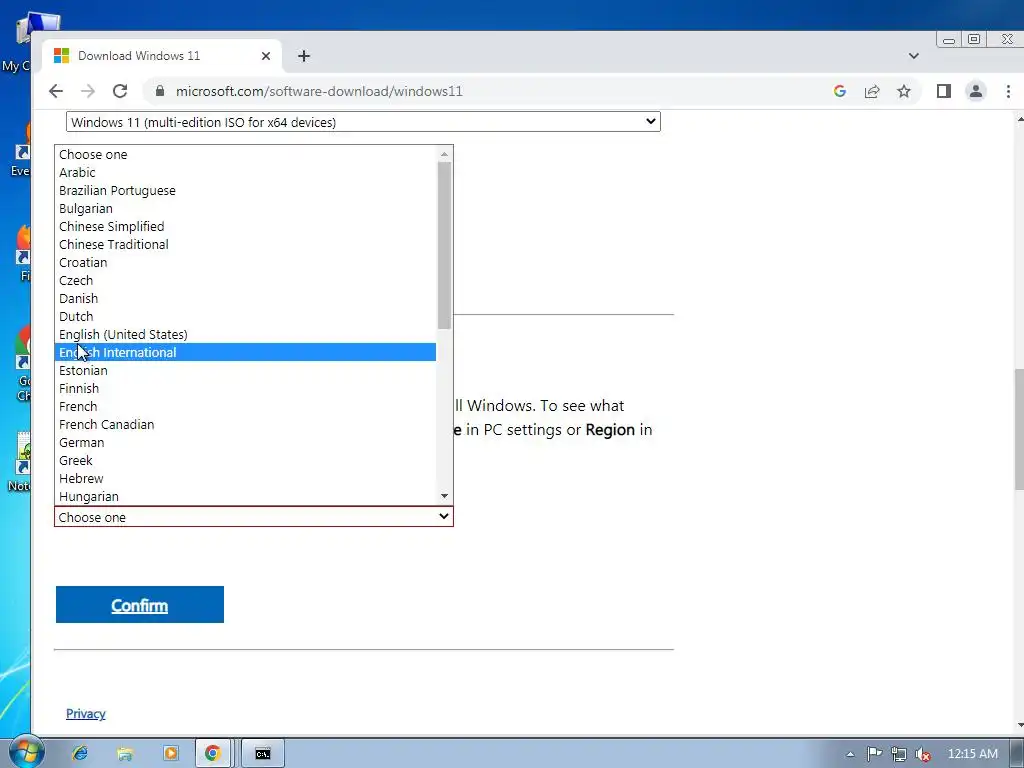Select English (United States)
Viewport: 1024px width, 768px height.
coord(245,334)
